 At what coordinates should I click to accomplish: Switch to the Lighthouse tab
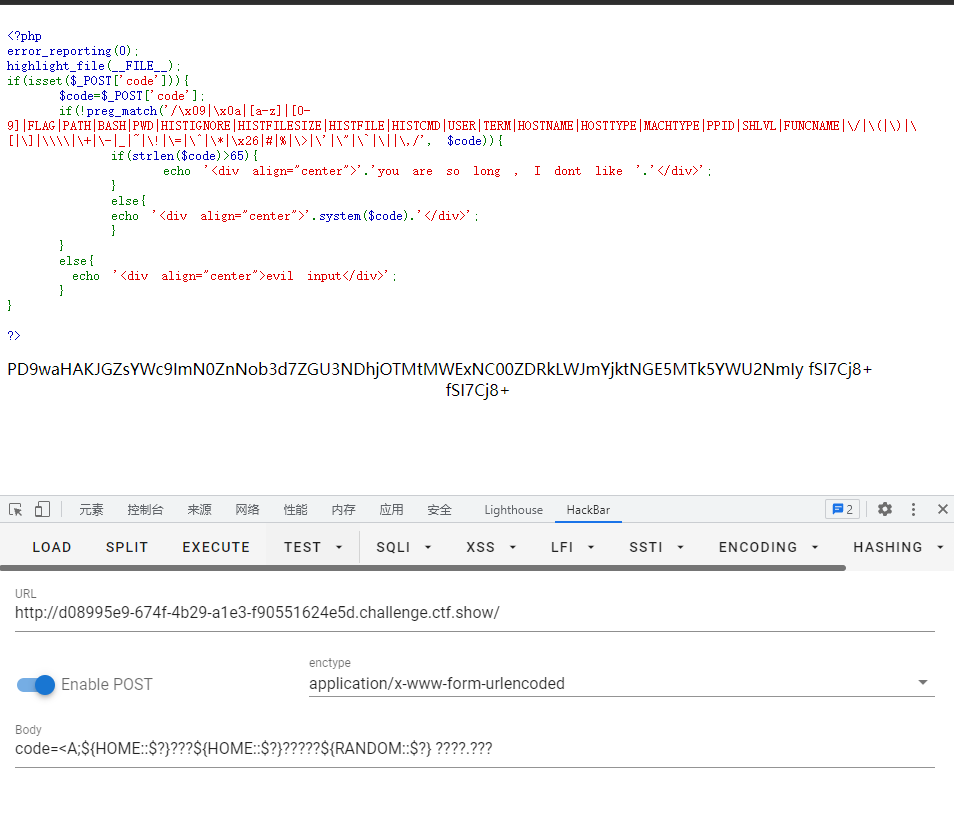pos(514,510)
